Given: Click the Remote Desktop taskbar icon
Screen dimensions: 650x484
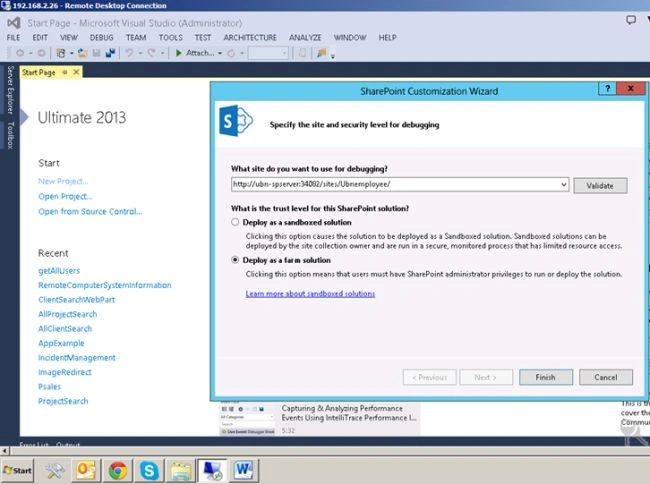Looking at the screenshot, I should tap(212, 470).
